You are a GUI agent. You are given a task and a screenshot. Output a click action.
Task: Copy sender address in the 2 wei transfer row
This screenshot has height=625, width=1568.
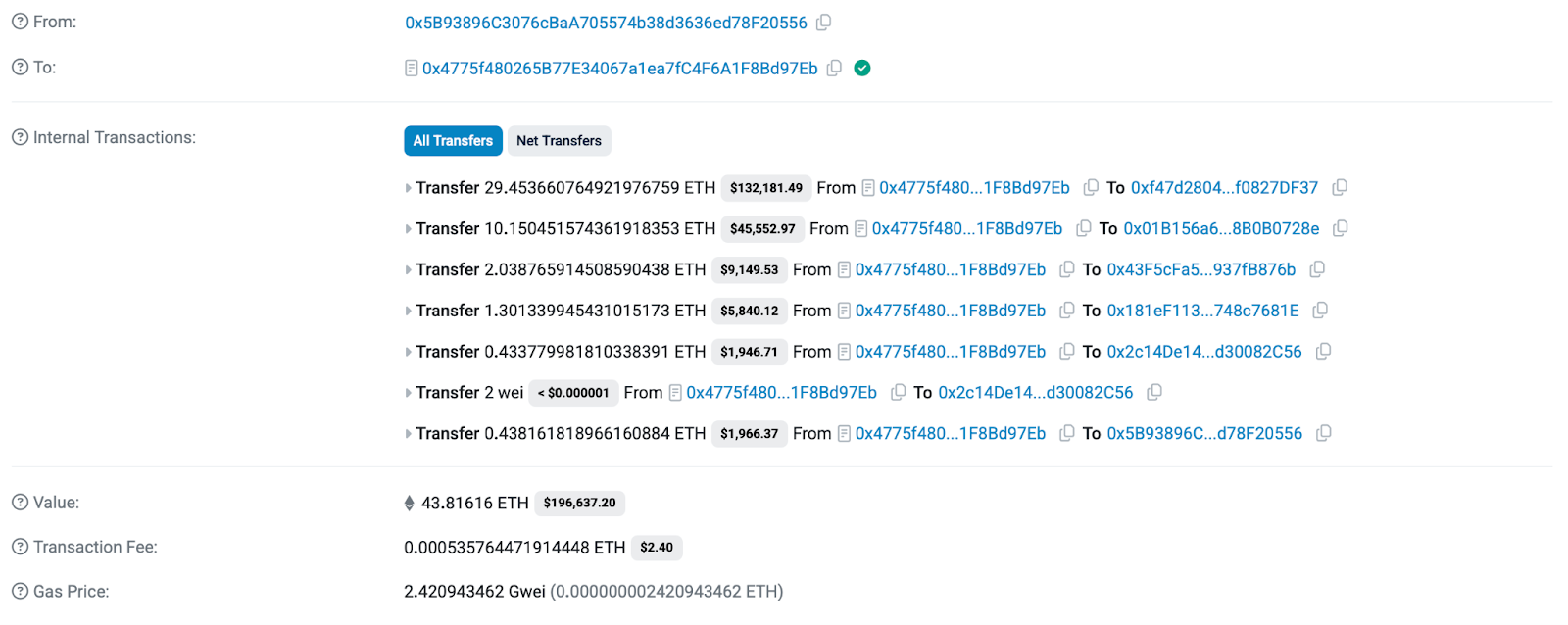pyautogui.click(x=898, y=393)
